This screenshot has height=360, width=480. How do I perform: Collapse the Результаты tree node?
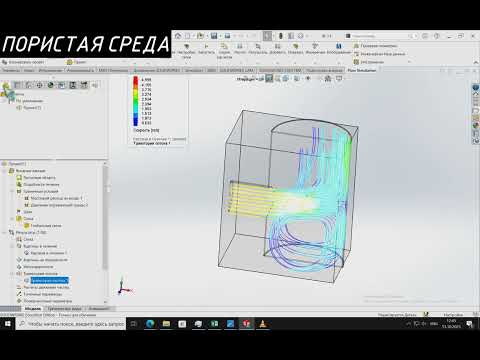coord(4,232)
